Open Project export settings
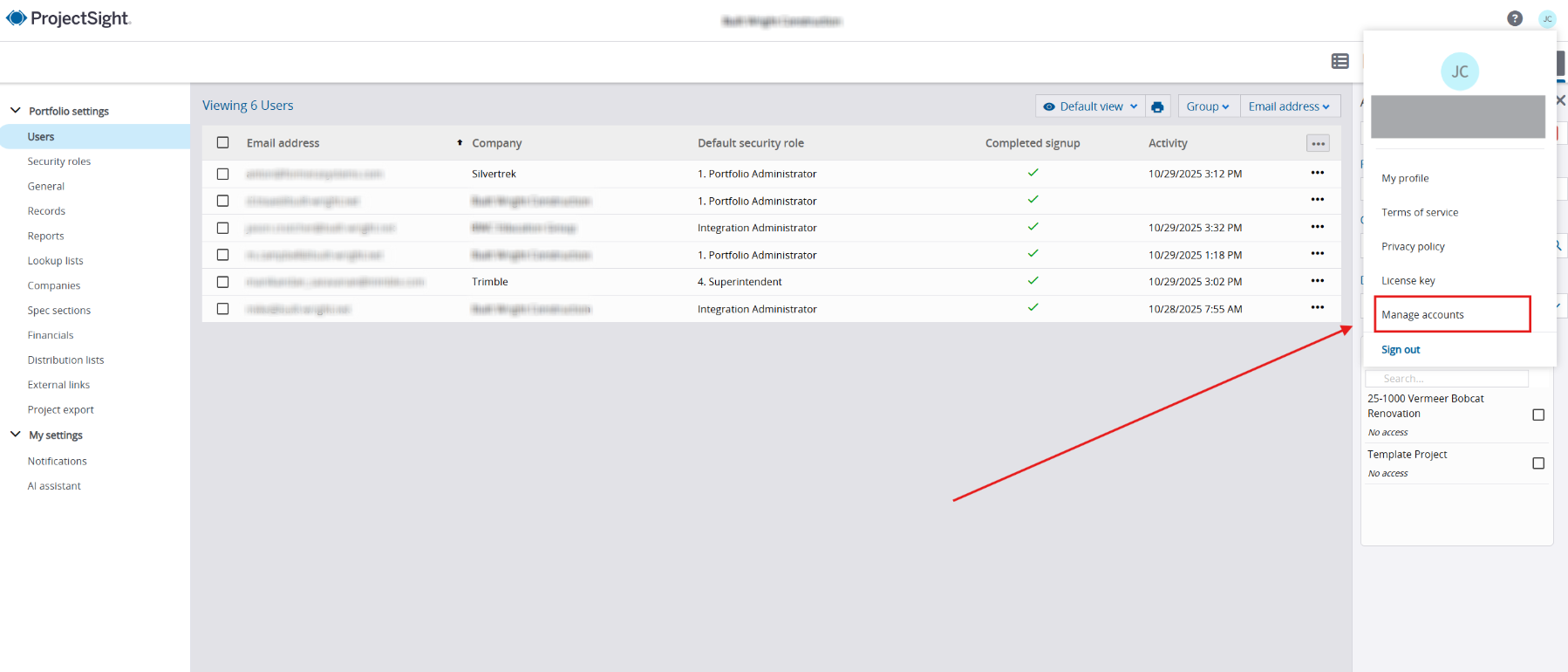Viewport: 1568px width, 672px height. coord(60,409)
